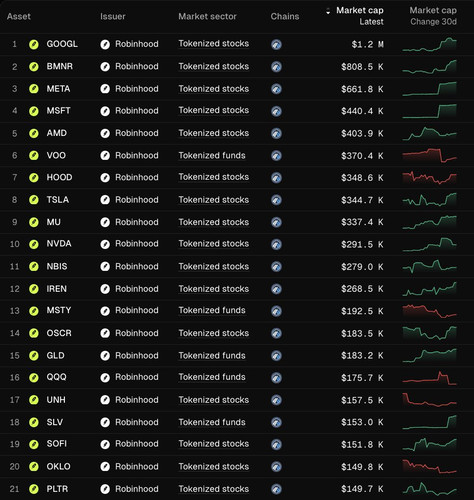Image resolution: width=474 pixels, height=500 pixels.
Task: Click the chain icon in GOOGL row
Action: [276, 44]
